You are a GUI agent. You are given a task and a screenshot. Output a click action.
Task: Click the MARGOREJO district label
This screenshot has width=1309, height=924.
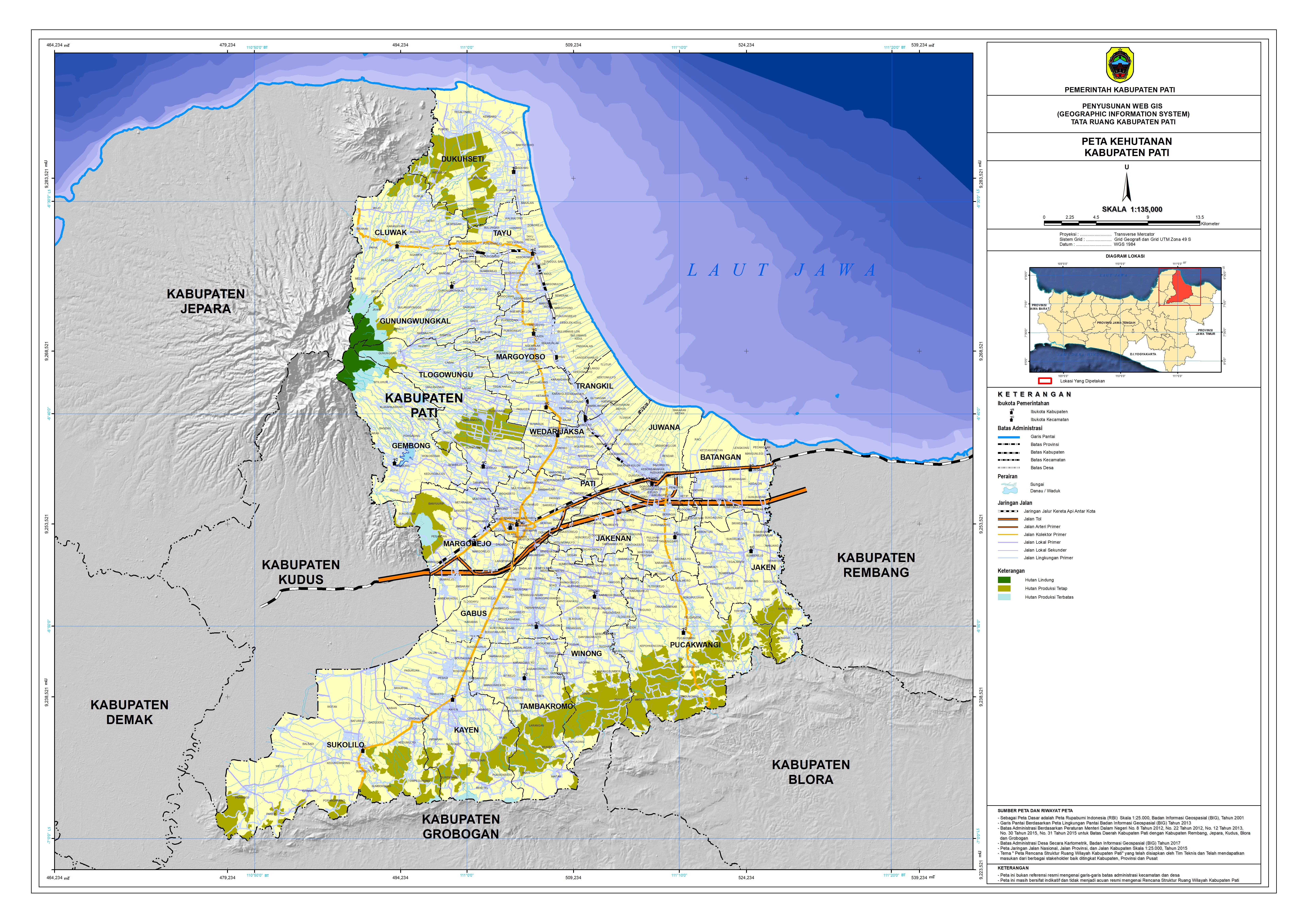[467, 544]
